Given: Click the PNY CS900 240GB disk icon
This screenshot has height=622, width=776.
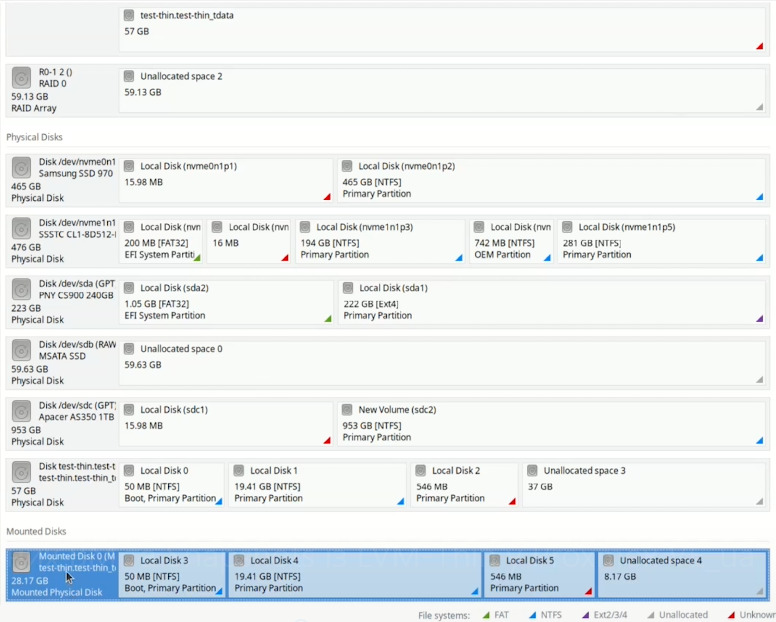Looking at the screenshot, I should 21,289.
